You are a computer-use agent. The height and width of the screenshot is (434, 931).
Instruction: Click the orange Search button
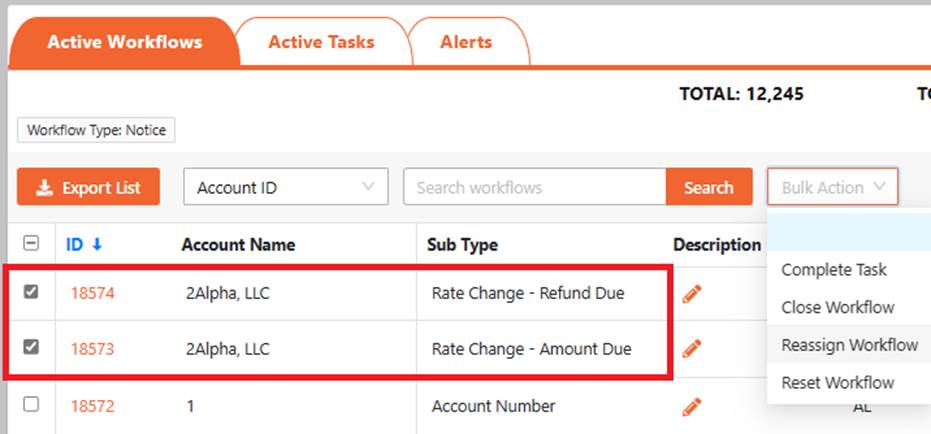click(709, 187)
